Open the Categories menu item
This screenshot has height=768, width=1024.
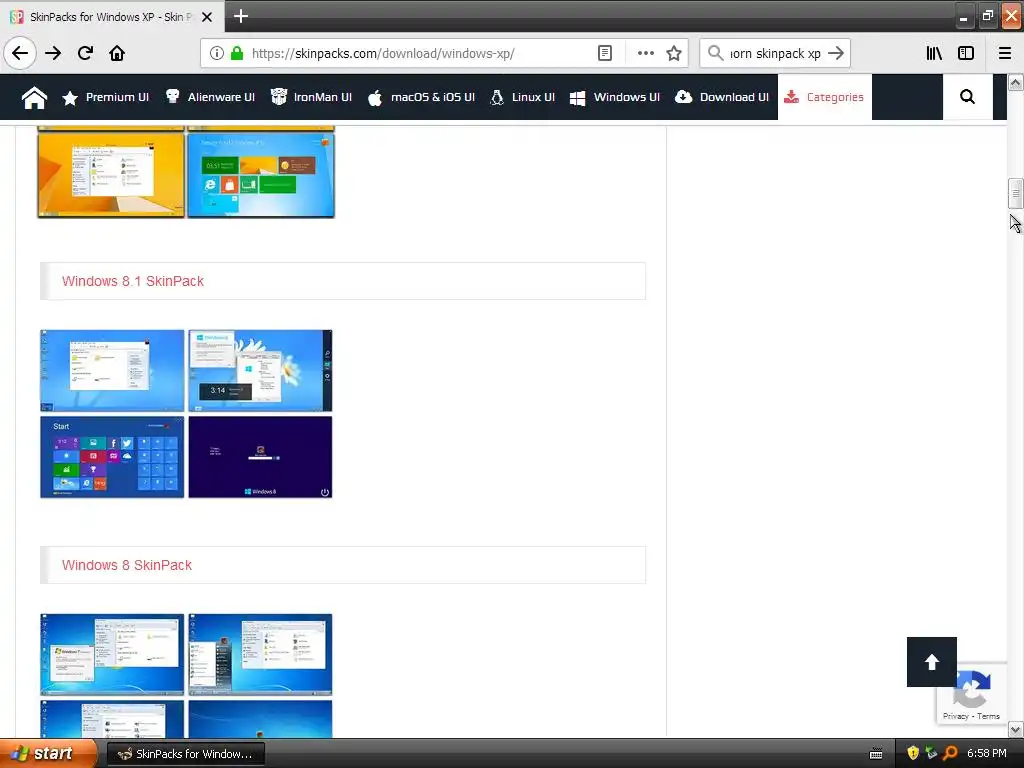pyautogui.click(x=824, y=97)
